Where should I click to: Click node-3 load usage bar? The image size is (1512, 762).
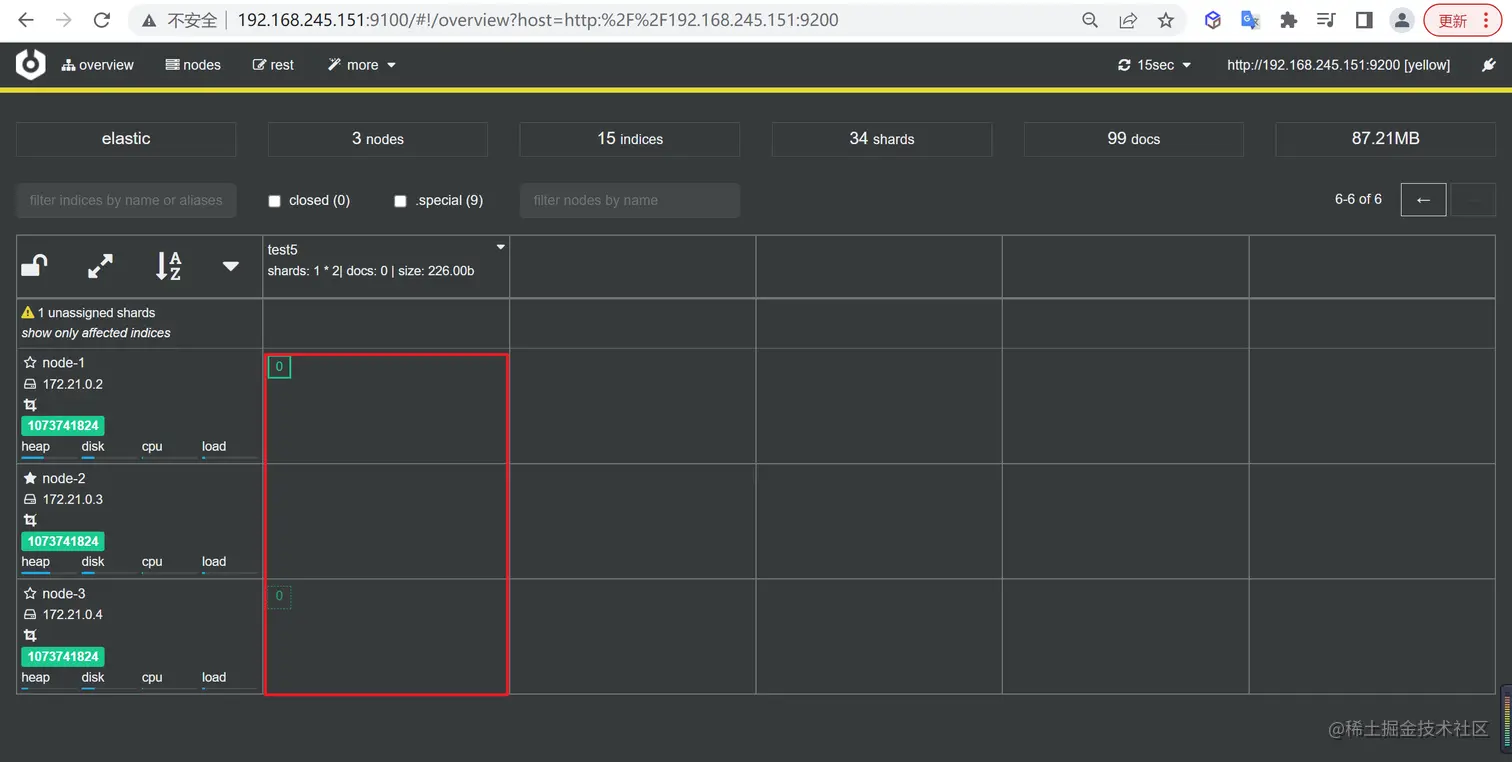tap(229, 689)
